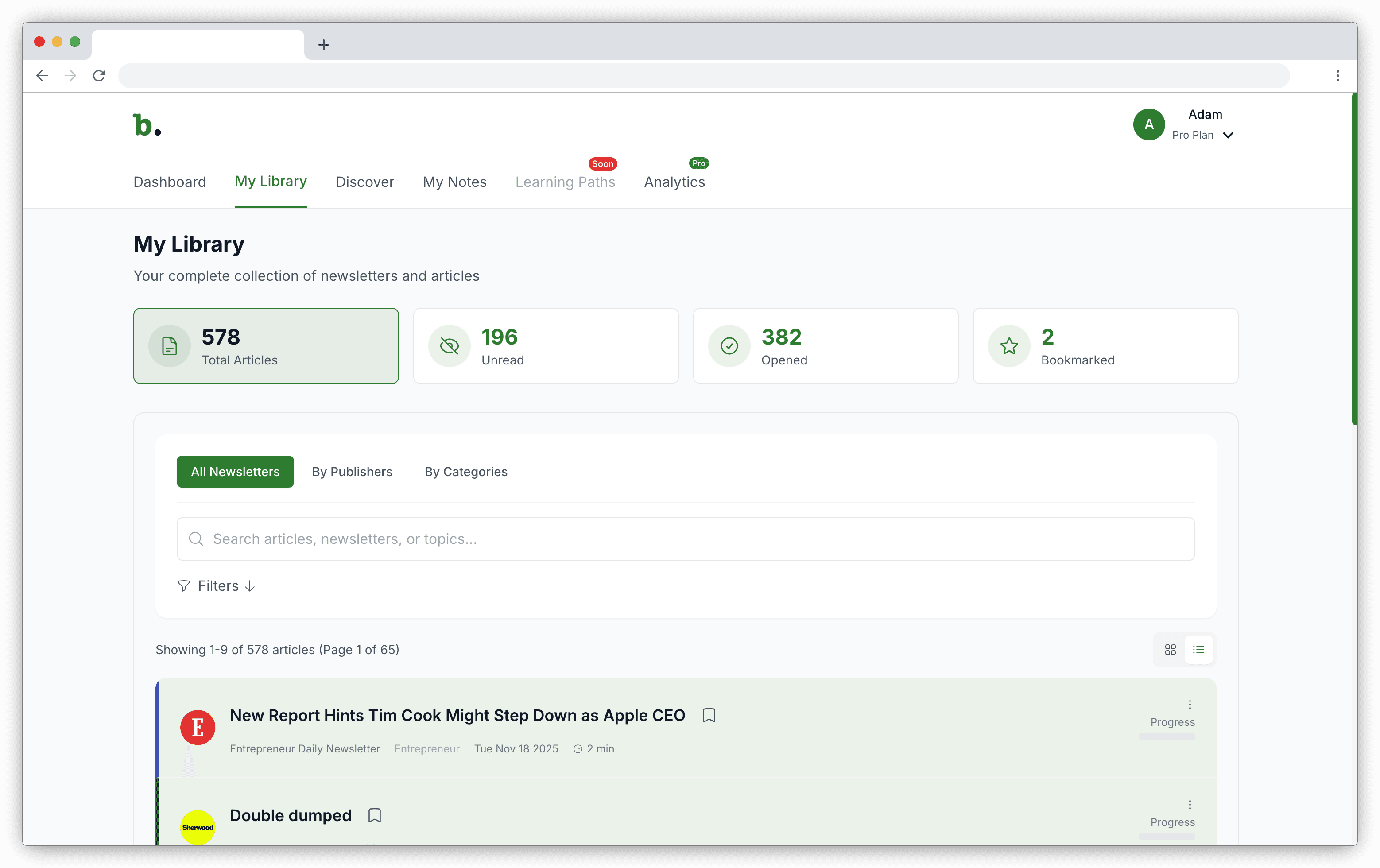Click the search articles input field
Viewport: 1380px width, 868px height.
click(x=686, y=539)
